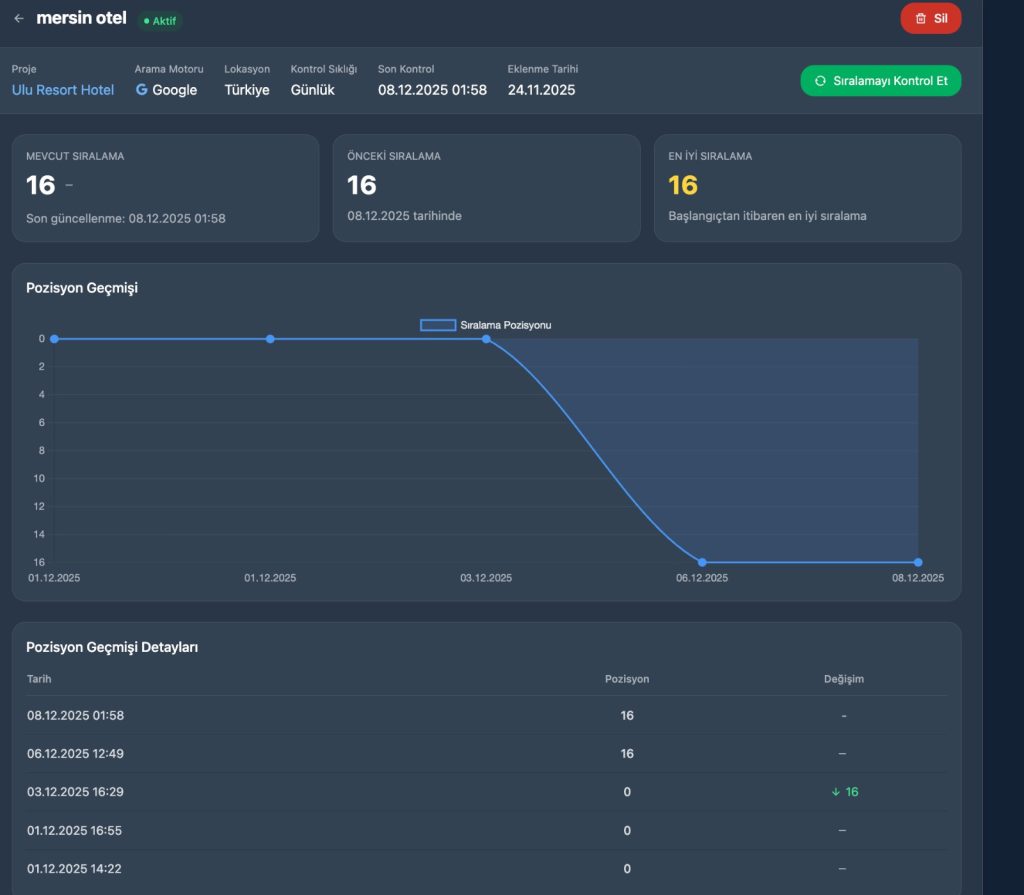
Task: Click the back arrow beside mersin otel
Action: pos(19,19)
